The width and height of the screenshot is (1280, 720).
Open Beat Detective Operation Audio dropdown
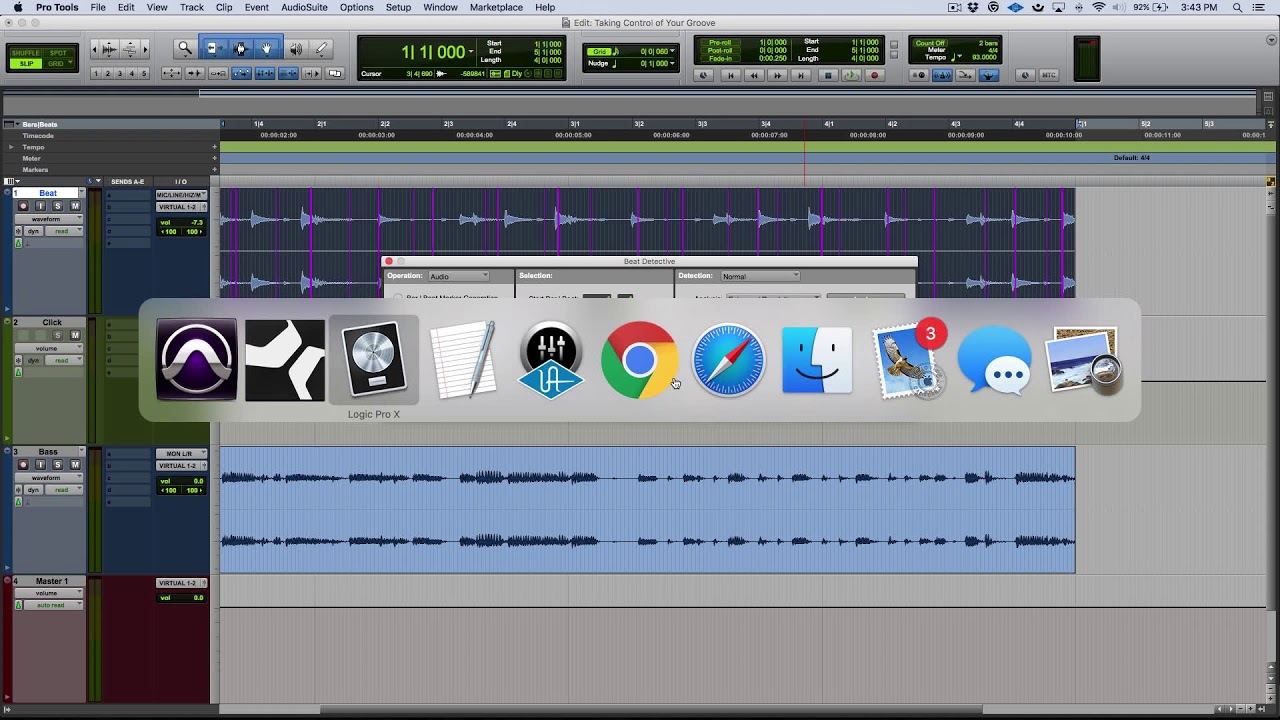(x=459, y=276)
